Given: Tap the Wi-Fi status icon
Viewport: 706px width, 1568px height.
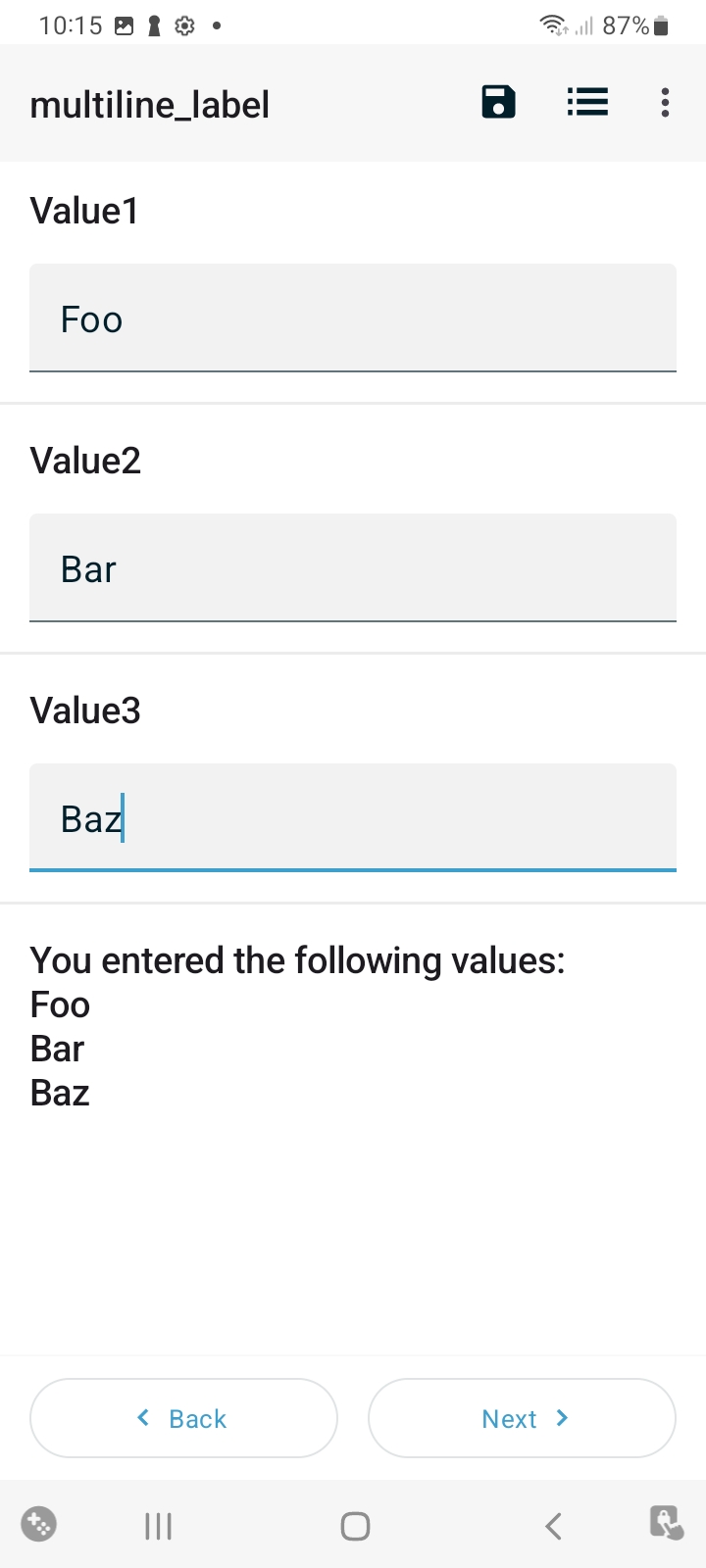Looking at the screenshot, I should click(554, 26).
